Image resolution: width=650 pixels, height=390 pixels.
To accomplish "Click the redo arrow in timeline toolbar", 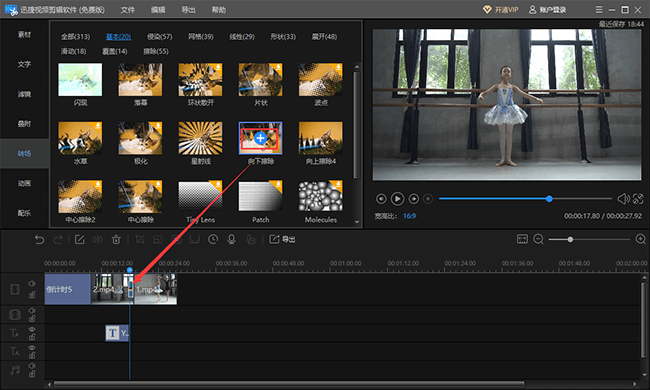I will [58, 240].
